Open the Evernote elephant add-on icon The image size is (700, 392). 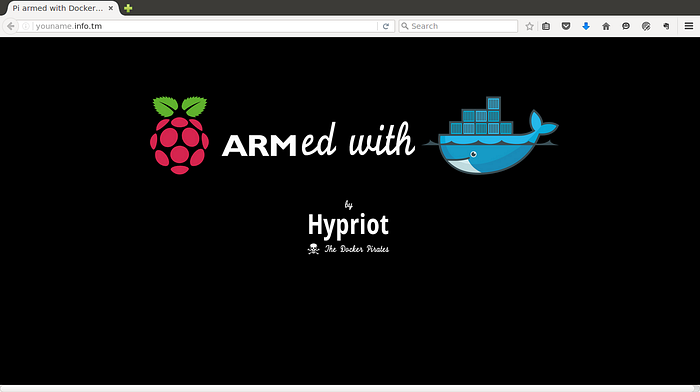666,26
